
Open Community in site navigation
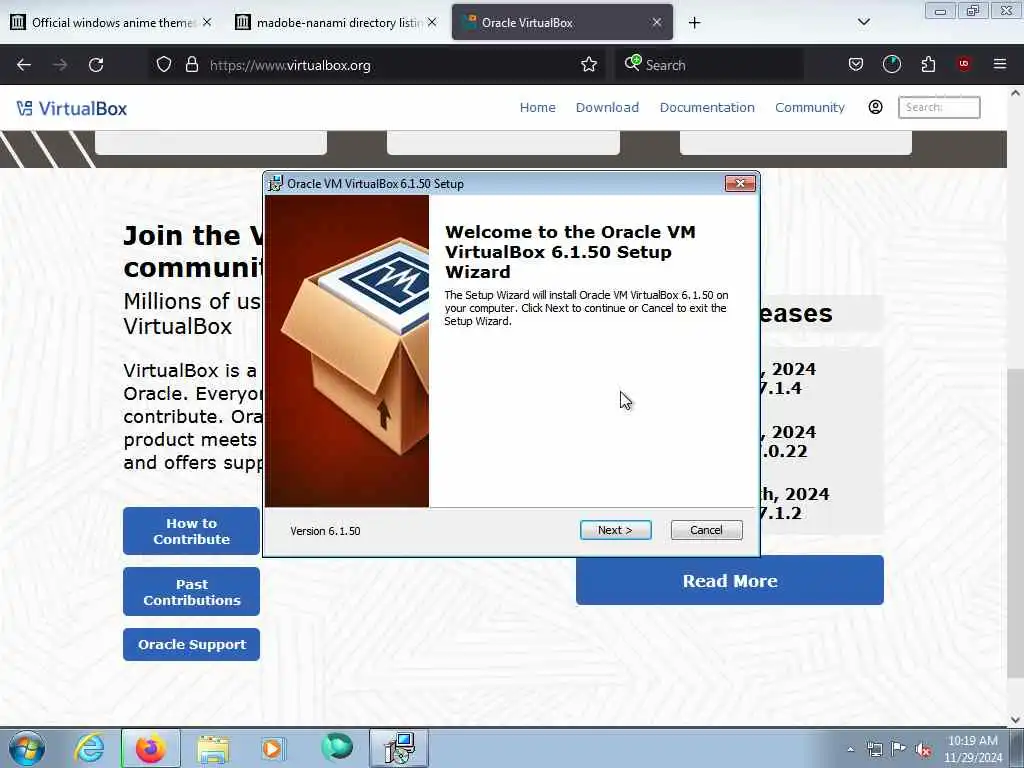[x=809, y=108]
